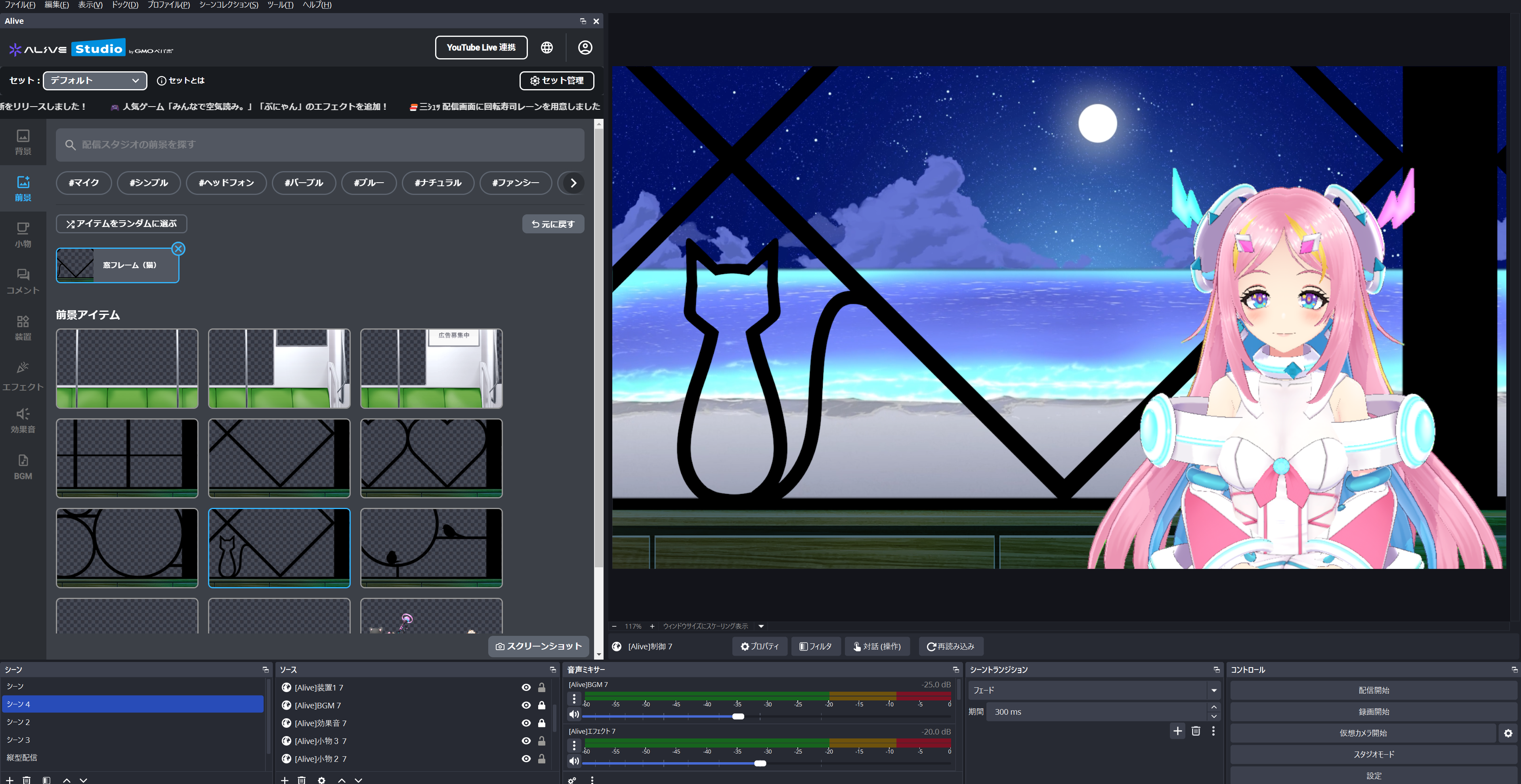Open the ツール(T) menu
This screenshot has height=784, width=1521.
(x=280, y=5)
